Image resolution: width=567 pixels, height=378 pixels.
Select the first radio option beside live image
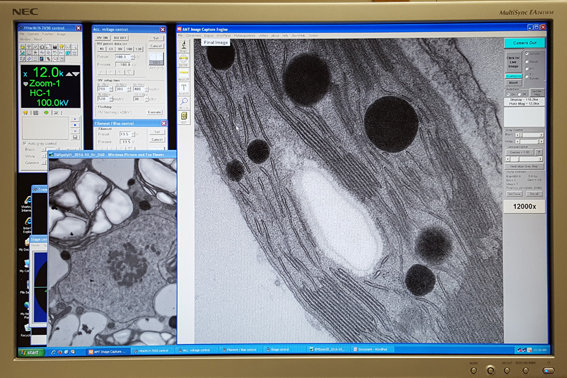527,54
